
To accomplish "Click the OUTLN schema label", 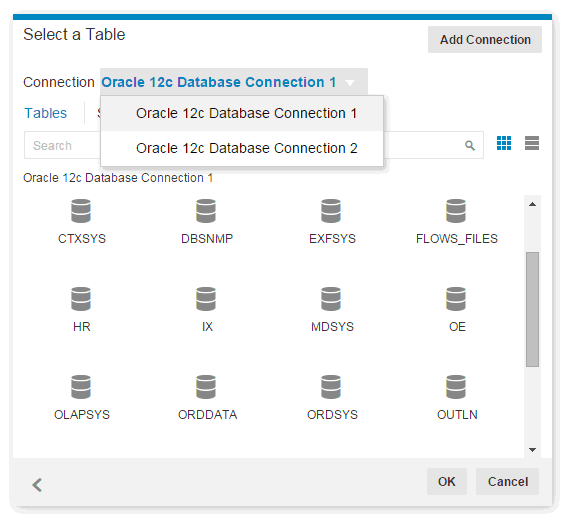I will (x=457, y=414).
